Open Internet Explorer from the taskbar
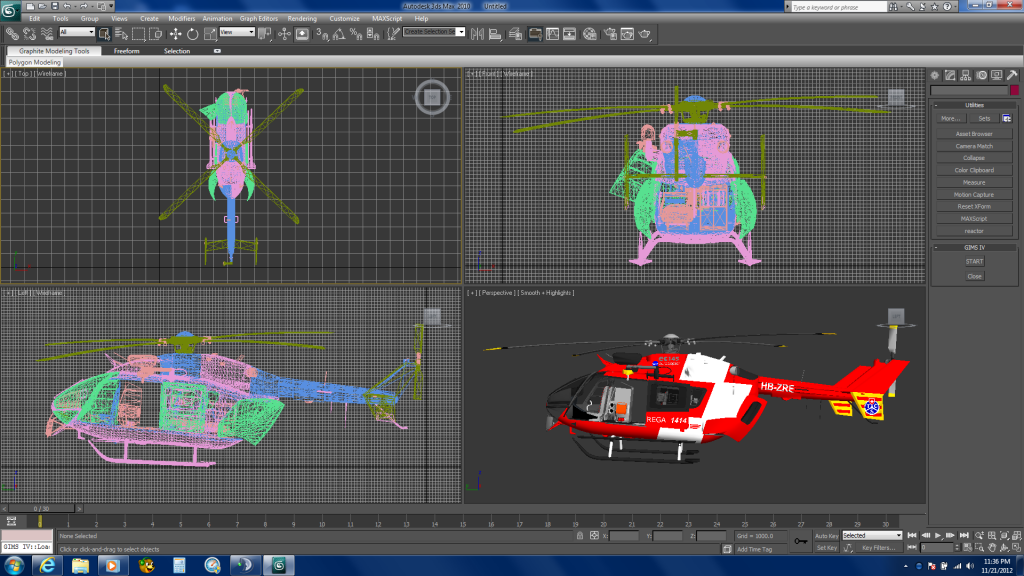 pyautogui.click(x=47, y=565)
